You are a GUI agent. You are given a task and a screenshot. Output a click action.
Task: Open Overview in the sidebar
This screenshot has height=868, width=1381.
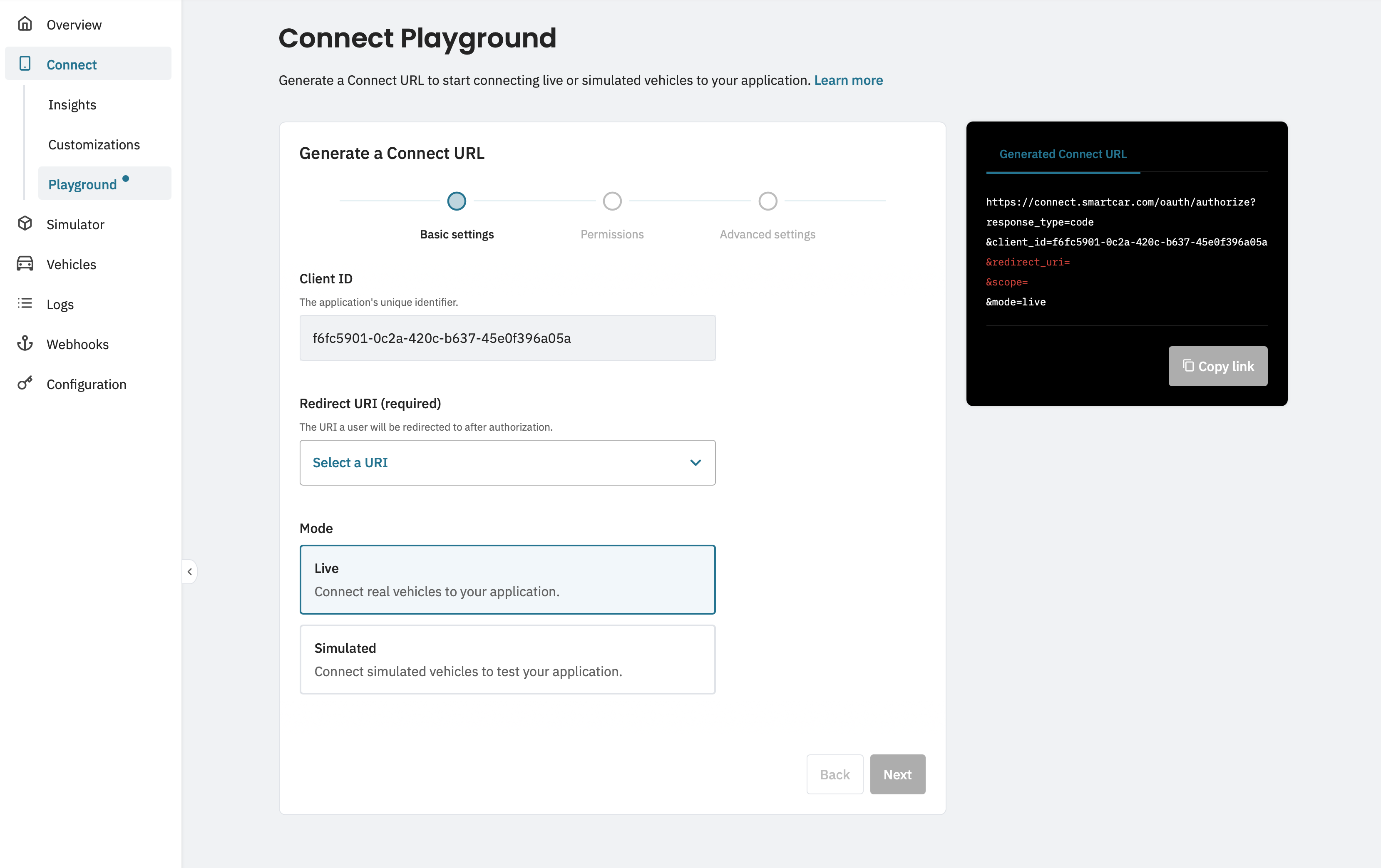coord(88,24)
